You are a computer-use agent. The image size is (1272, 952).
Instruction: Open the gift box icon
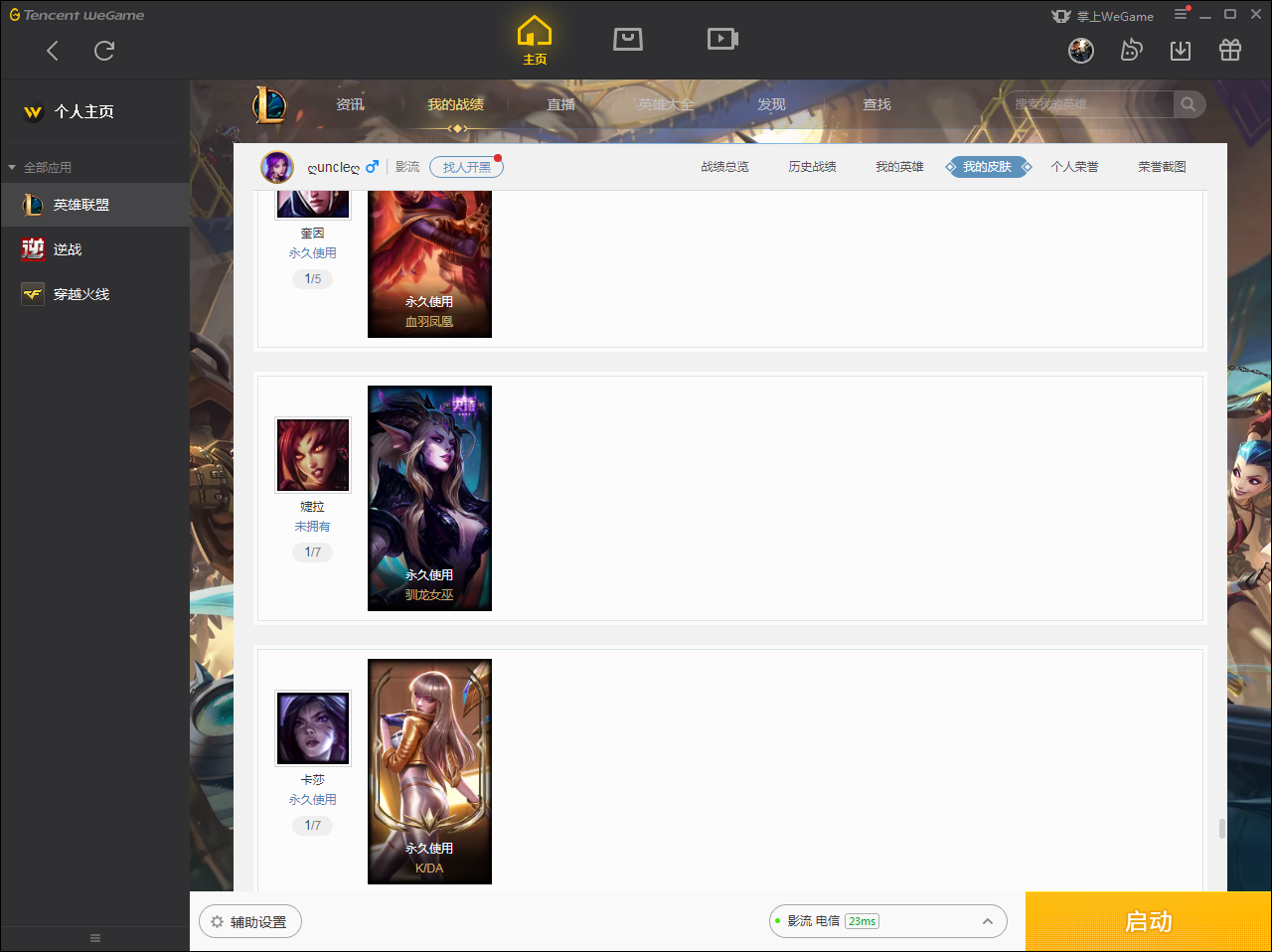[1230, 51]
